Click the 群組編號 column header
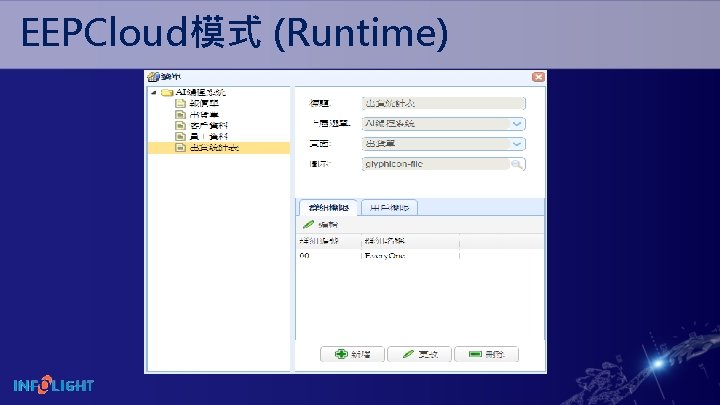The height and width of the screenshot is (405, 720). [328, 241]
